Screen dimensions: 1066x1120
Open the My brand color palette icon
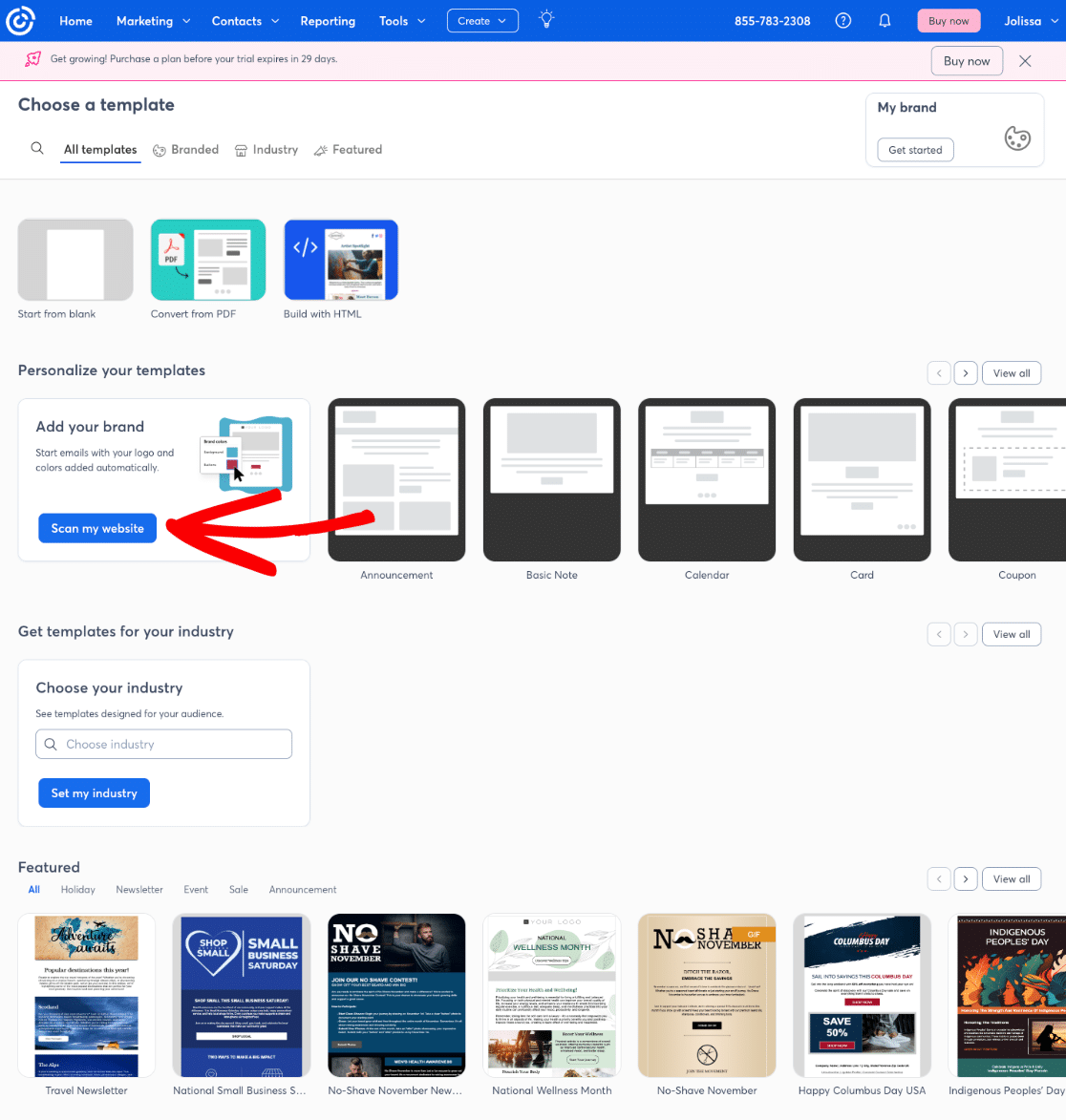pos(1016,137)
